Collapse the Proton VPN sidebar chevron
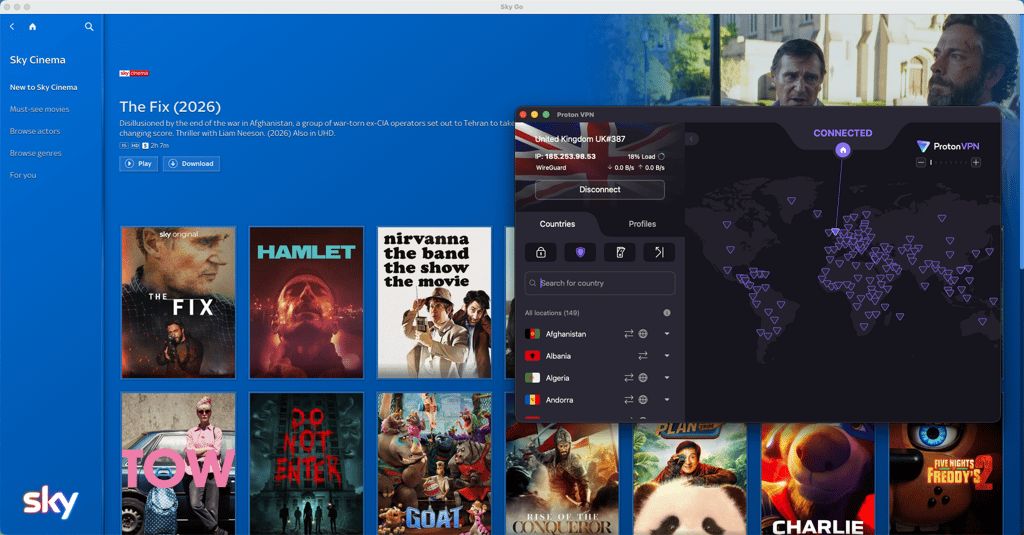 tap(692, 139)
